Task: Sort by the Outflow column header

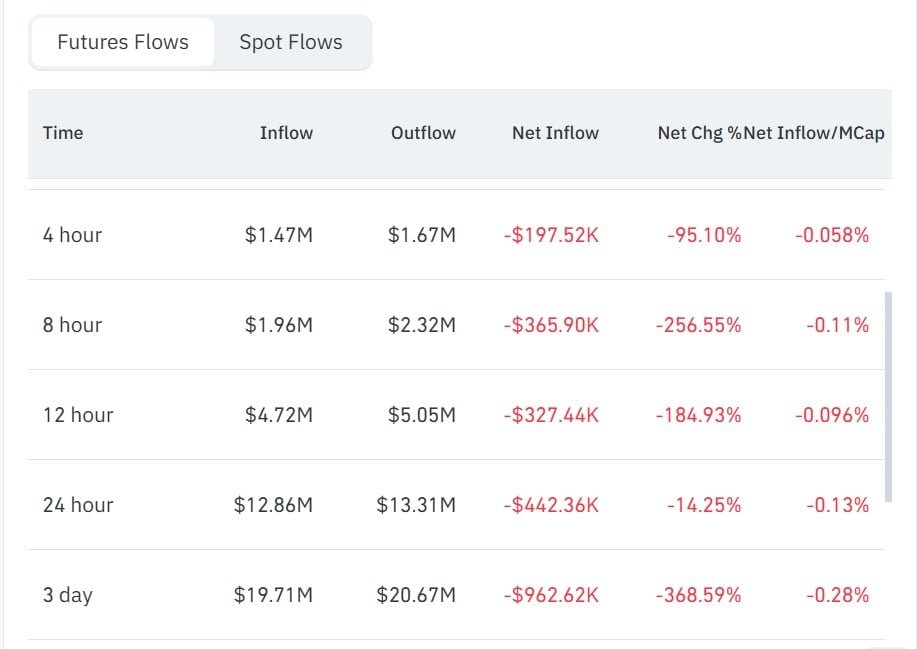Action: (x=423, y=133)
